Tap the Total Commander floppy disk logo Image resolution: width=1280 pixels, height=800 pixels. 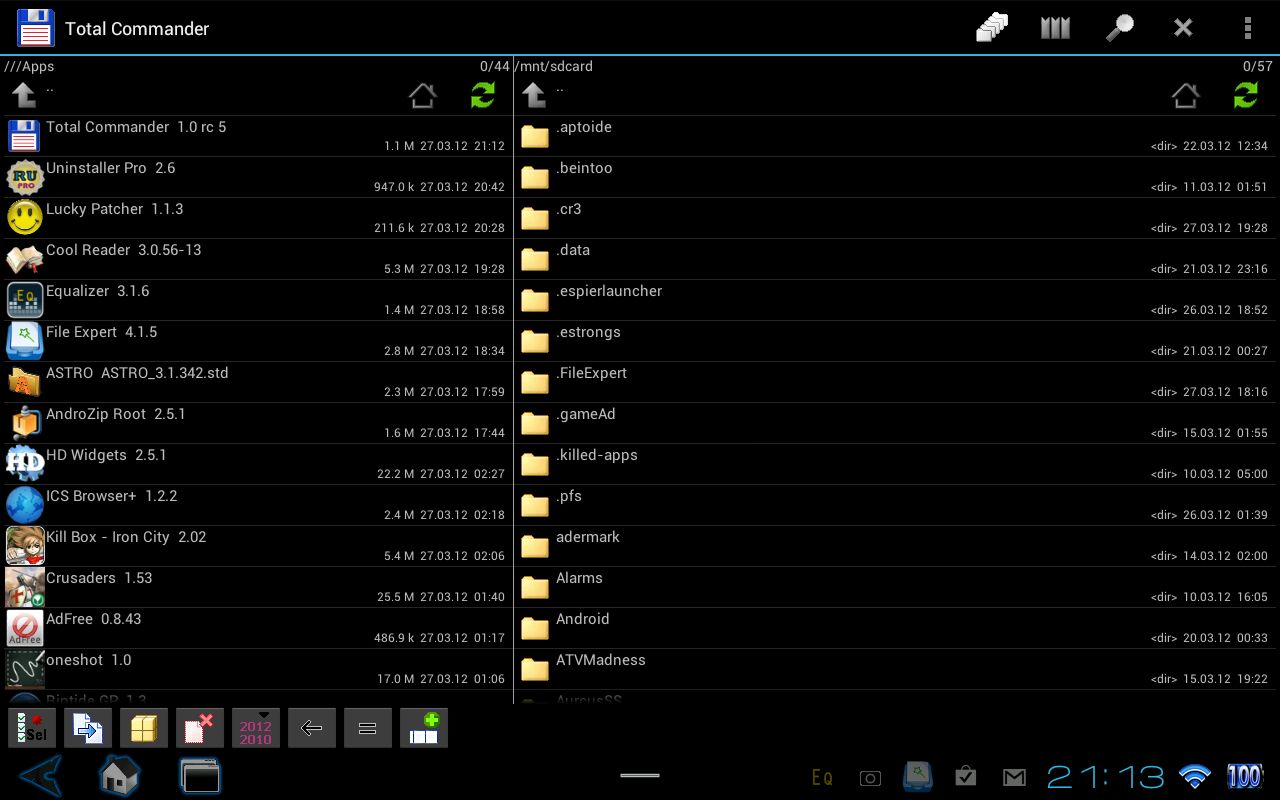[x=36, y=28]
